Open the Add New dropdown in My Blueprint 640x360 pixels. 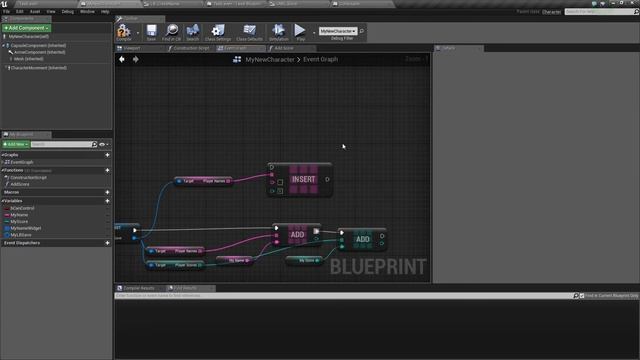click(16, 144)
